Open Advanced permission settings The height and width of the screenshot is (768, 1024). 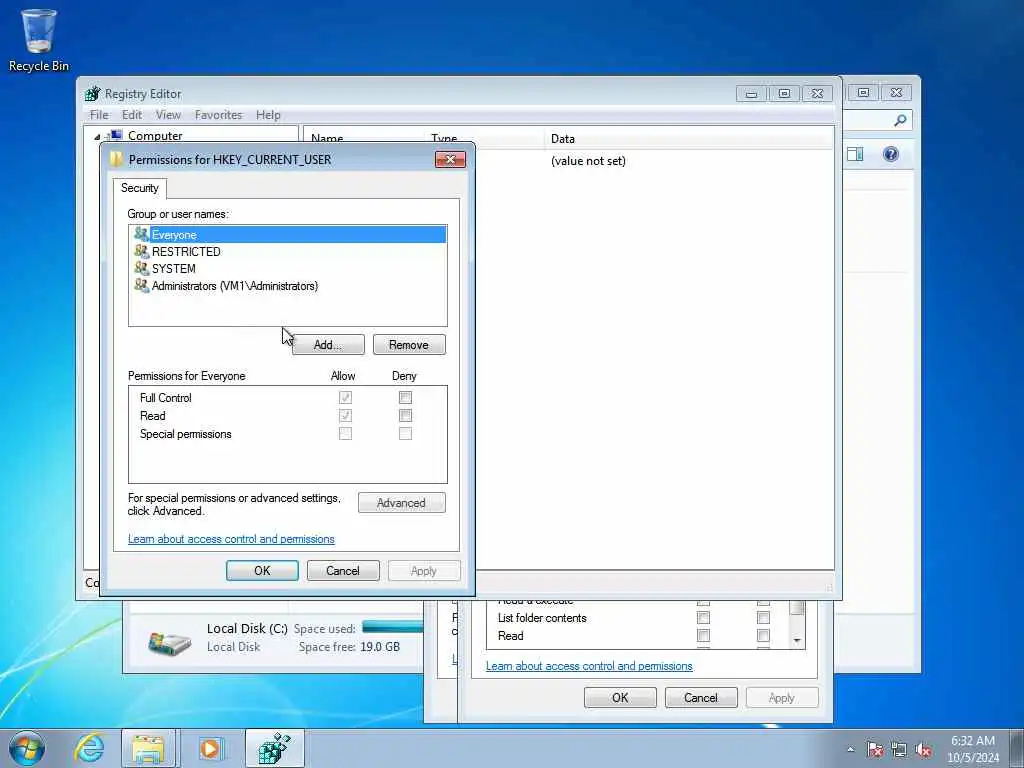(x=402, y=503)
